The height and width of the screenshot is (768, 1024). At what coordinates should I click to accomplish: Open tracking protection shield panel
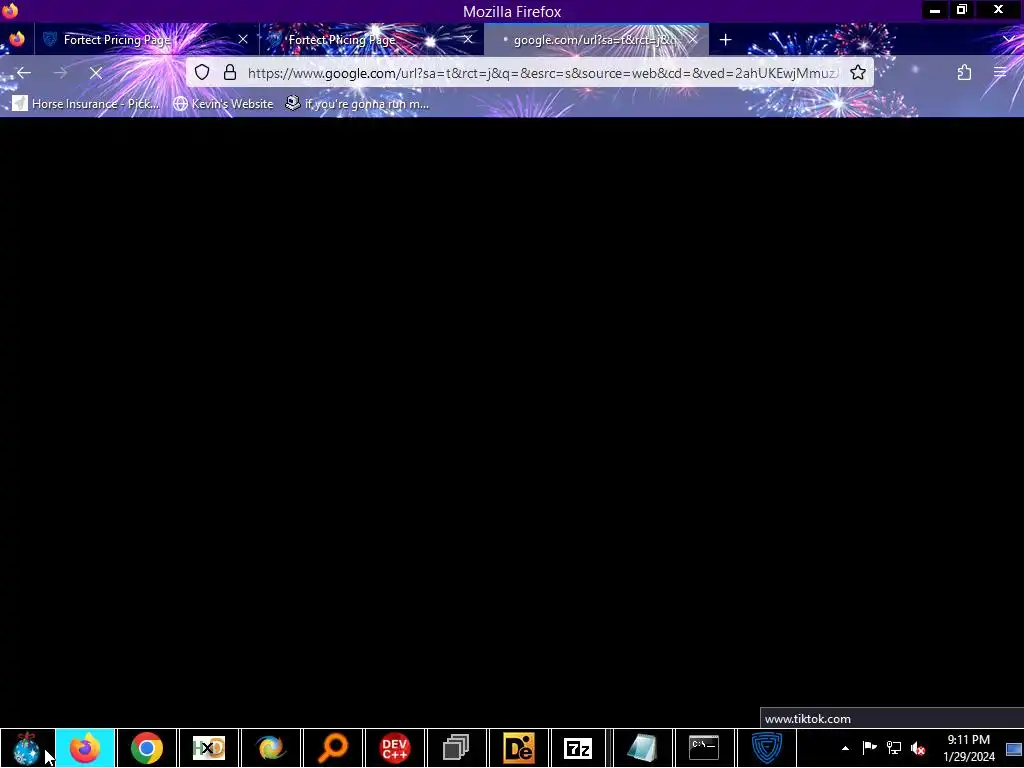click(x=202, y=72)
